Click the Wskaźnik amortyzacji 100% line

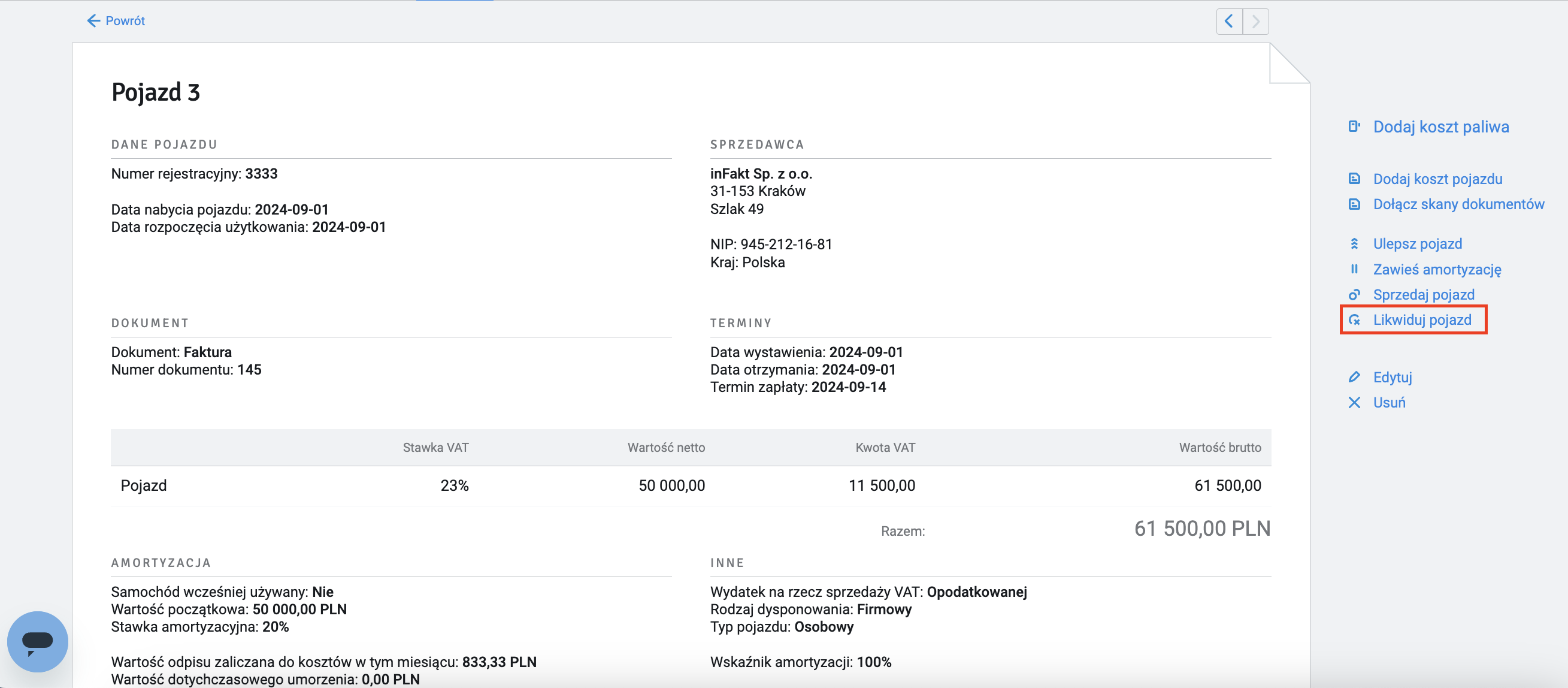pos(800,662)
